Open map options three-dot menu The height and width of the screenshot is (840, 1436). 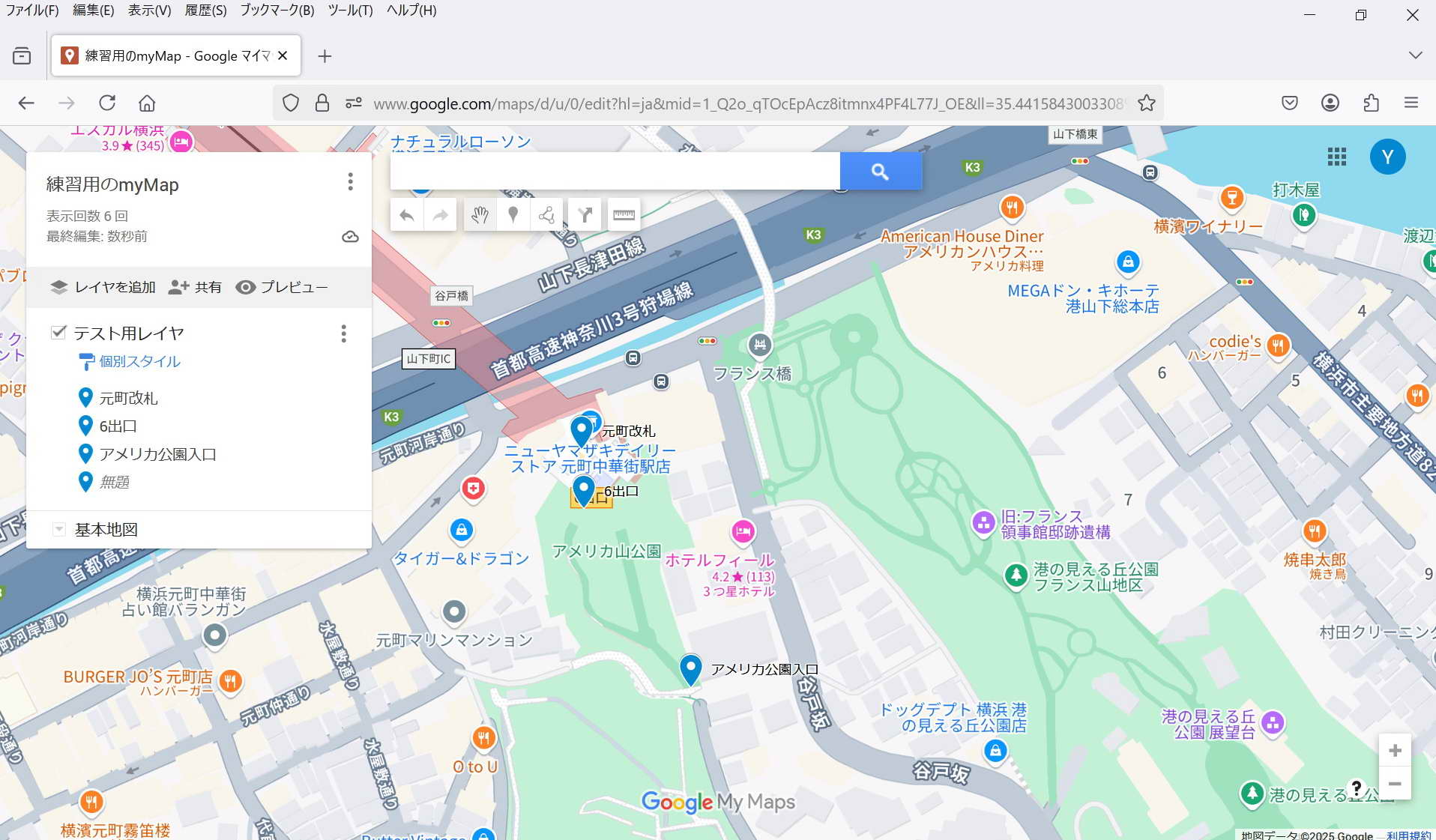coord(350,181)
